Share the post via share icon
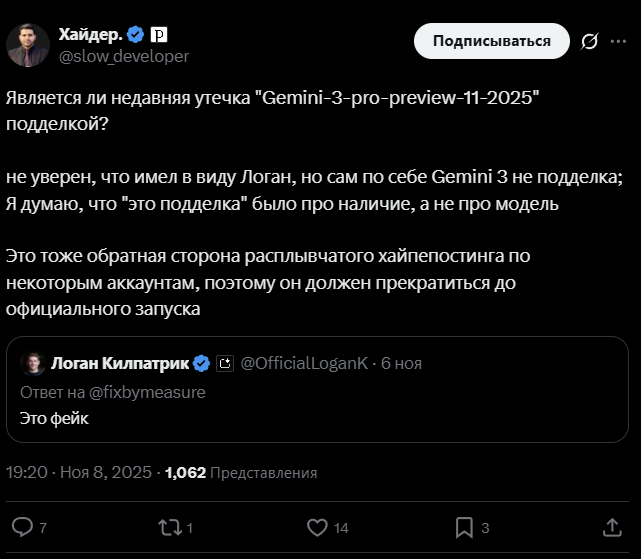The height and width of the screenshot is (559, 641). click(x=612, y=526)
